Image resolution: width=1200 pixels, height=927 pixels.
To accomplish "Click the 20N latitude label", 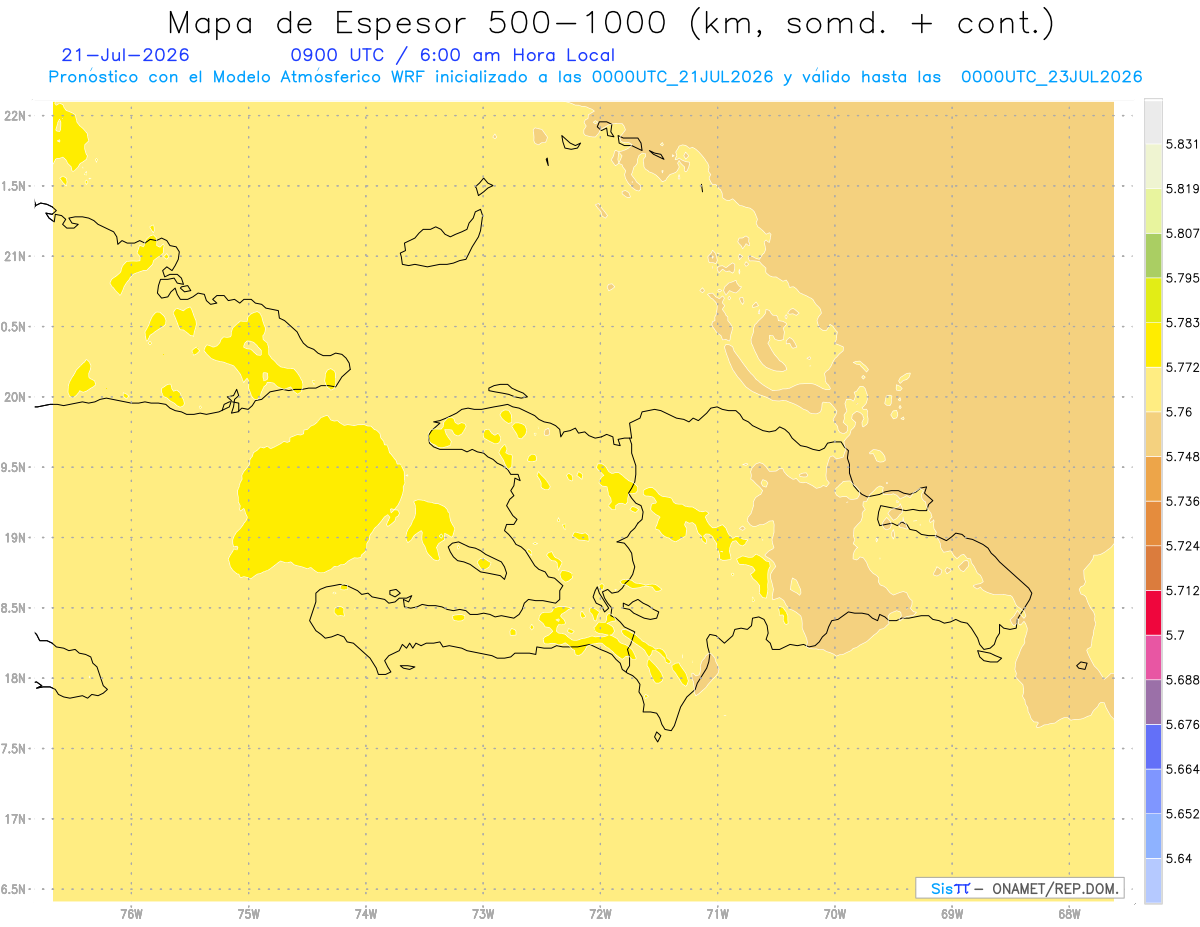I will tap(15, 397).
